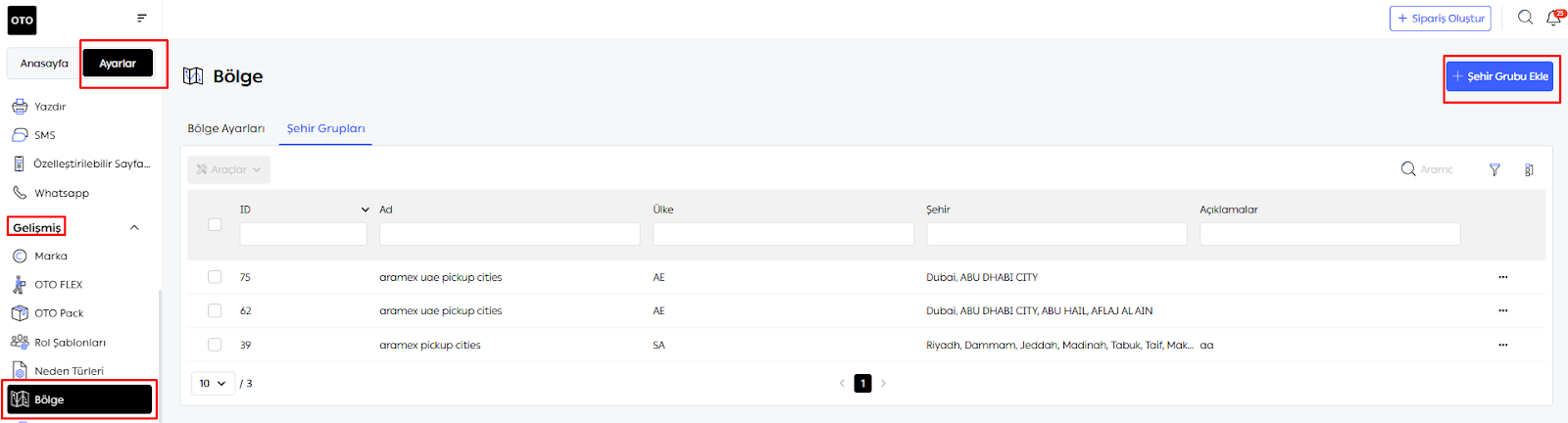Click the OTO logo icon
The image size is (1568, 423).
click(23, 20)
